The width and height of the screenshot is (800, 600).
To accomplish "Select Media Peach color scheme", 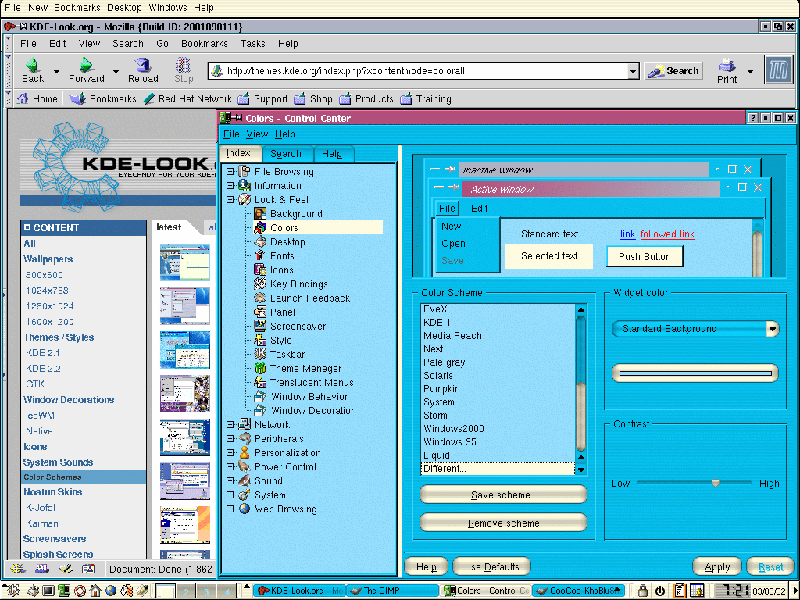I will [x=452, y=336].
